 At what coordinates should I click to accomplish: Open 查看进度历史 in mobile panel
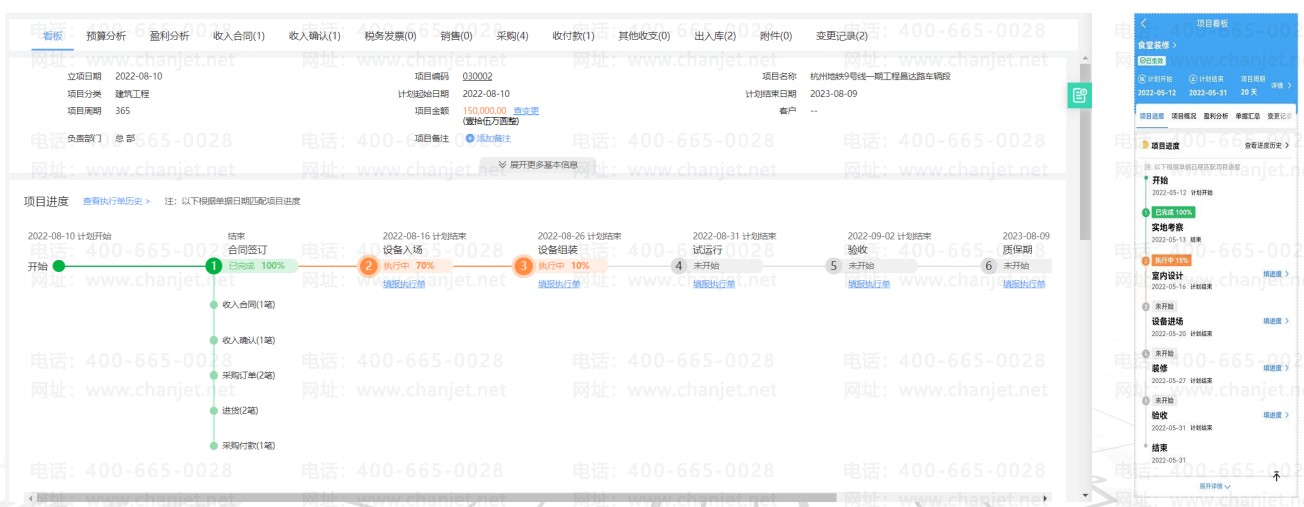coord(1267,146)
